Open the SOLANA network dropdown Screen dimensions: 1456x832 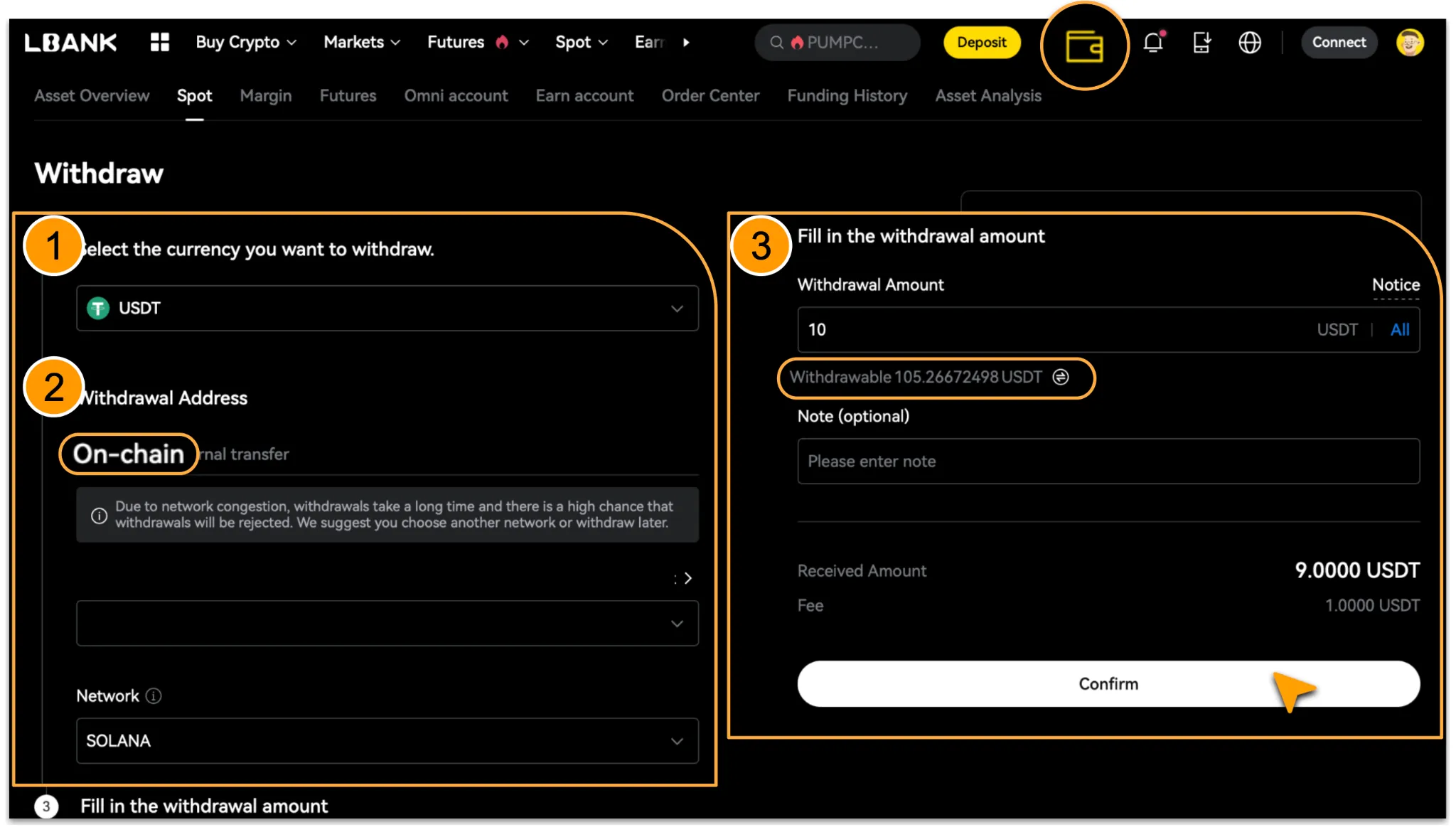[x=387, y=741]
